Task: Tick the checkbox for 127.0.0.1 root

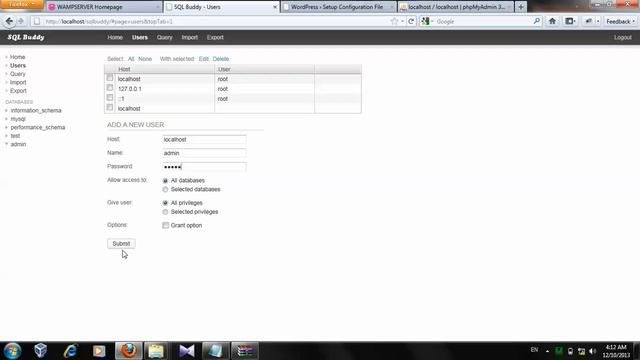Action: [x=110, y=88]
